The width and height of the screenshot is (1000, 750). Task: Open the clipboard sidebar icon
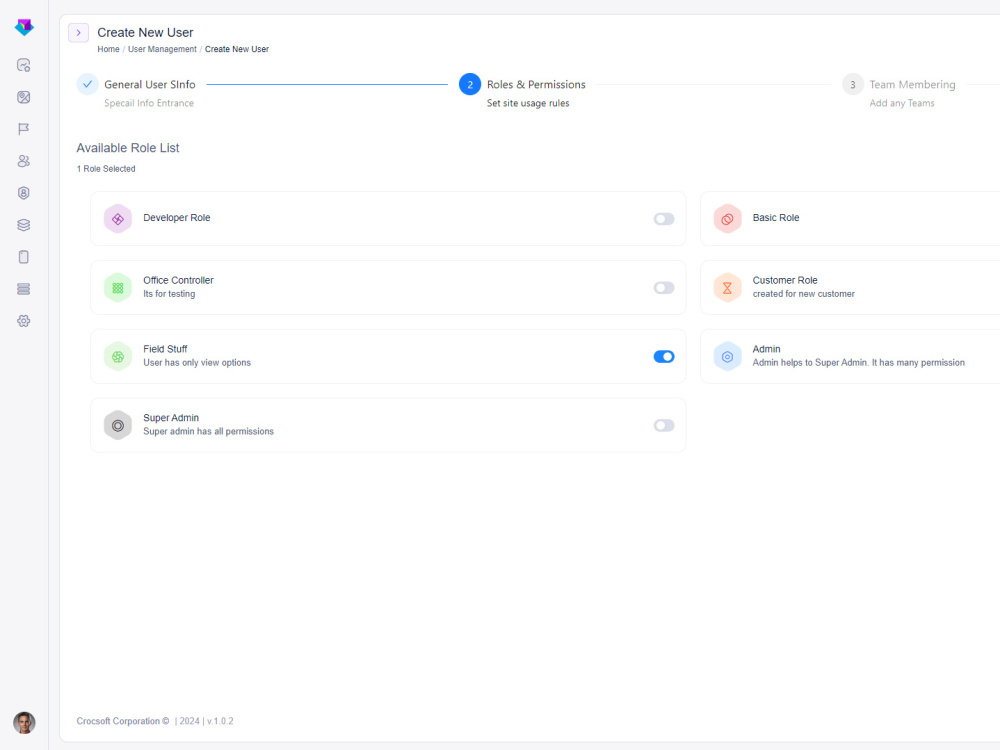(x=24, y=257)
